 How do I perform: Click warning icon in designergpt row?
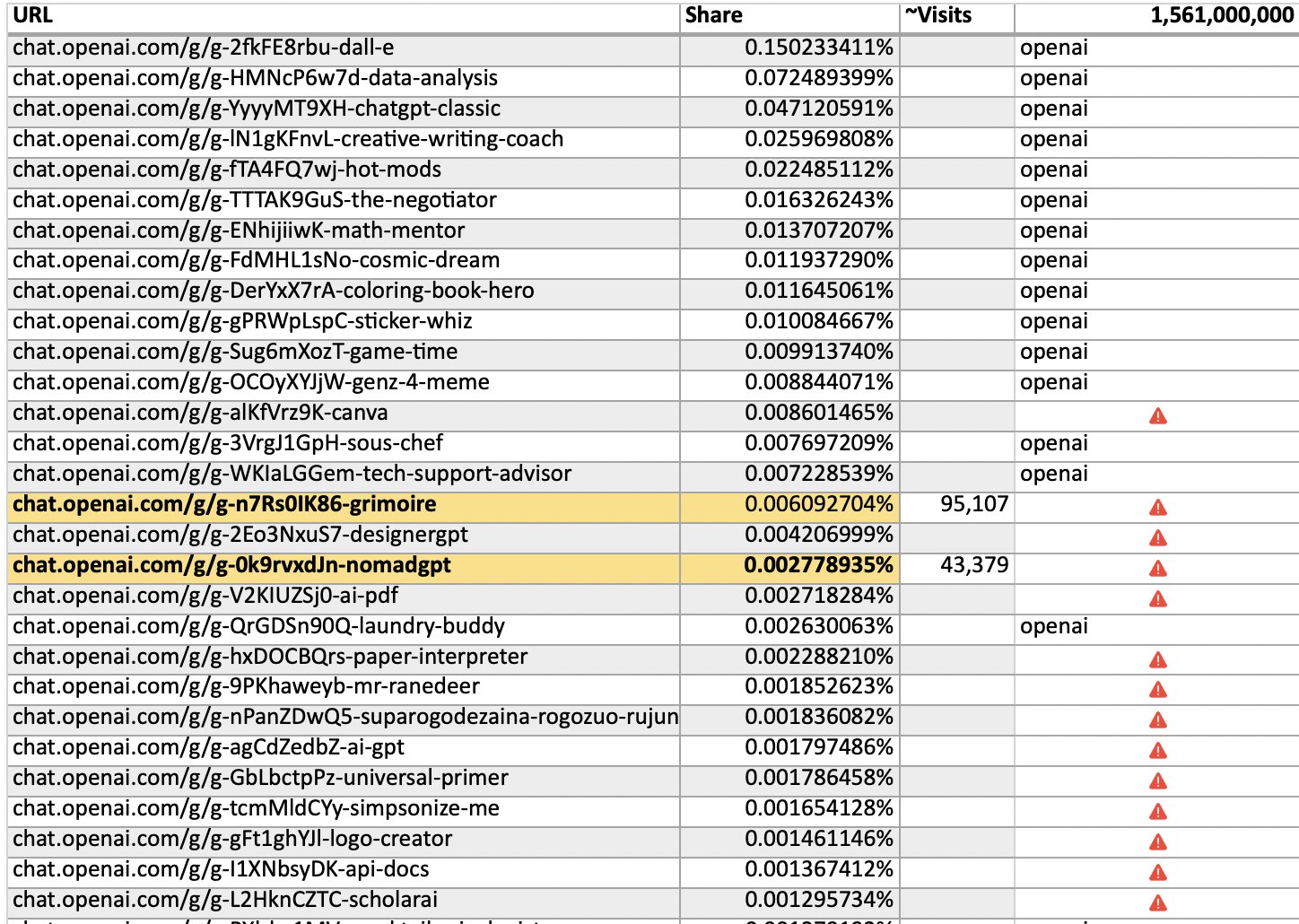tap(1158, 537)
